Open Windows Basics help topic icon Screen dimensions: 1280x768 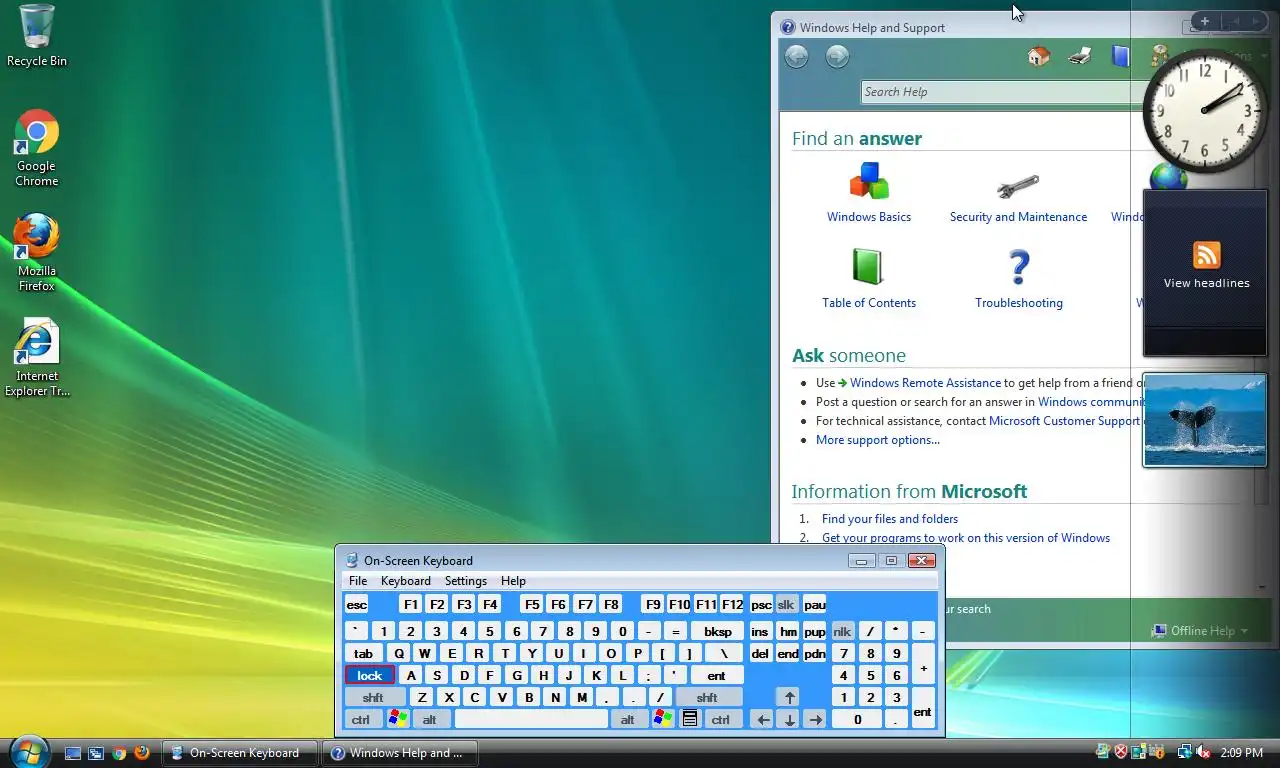tap(869, 181)
